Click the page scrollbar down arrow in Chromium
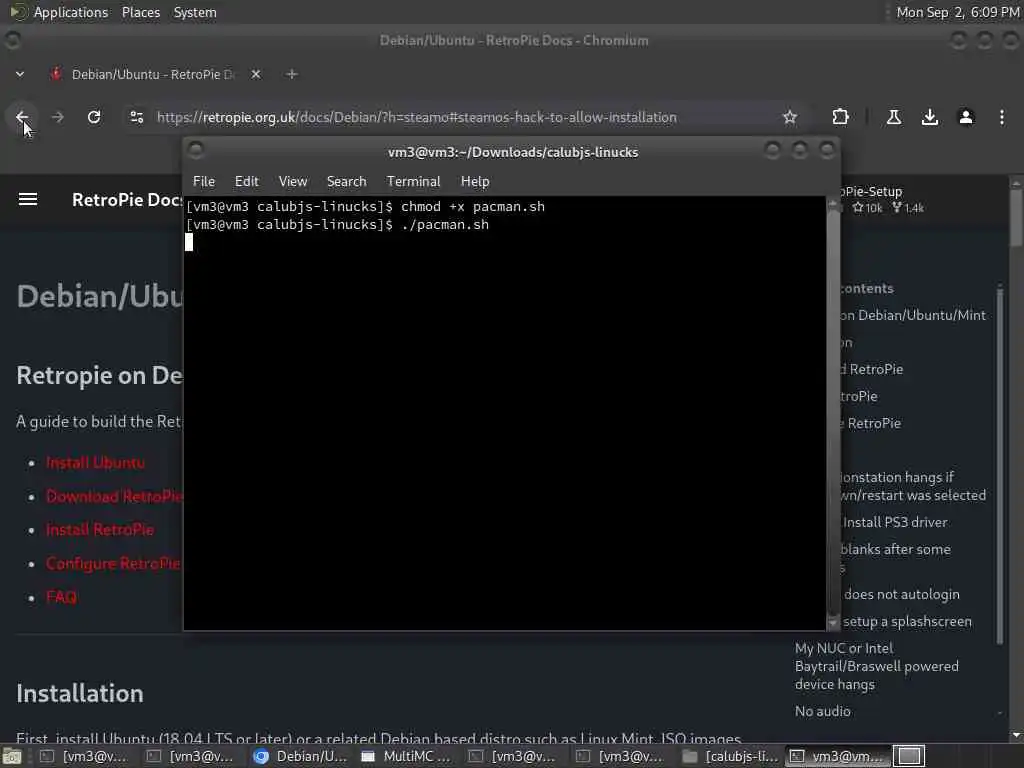 click(1016, 735)
